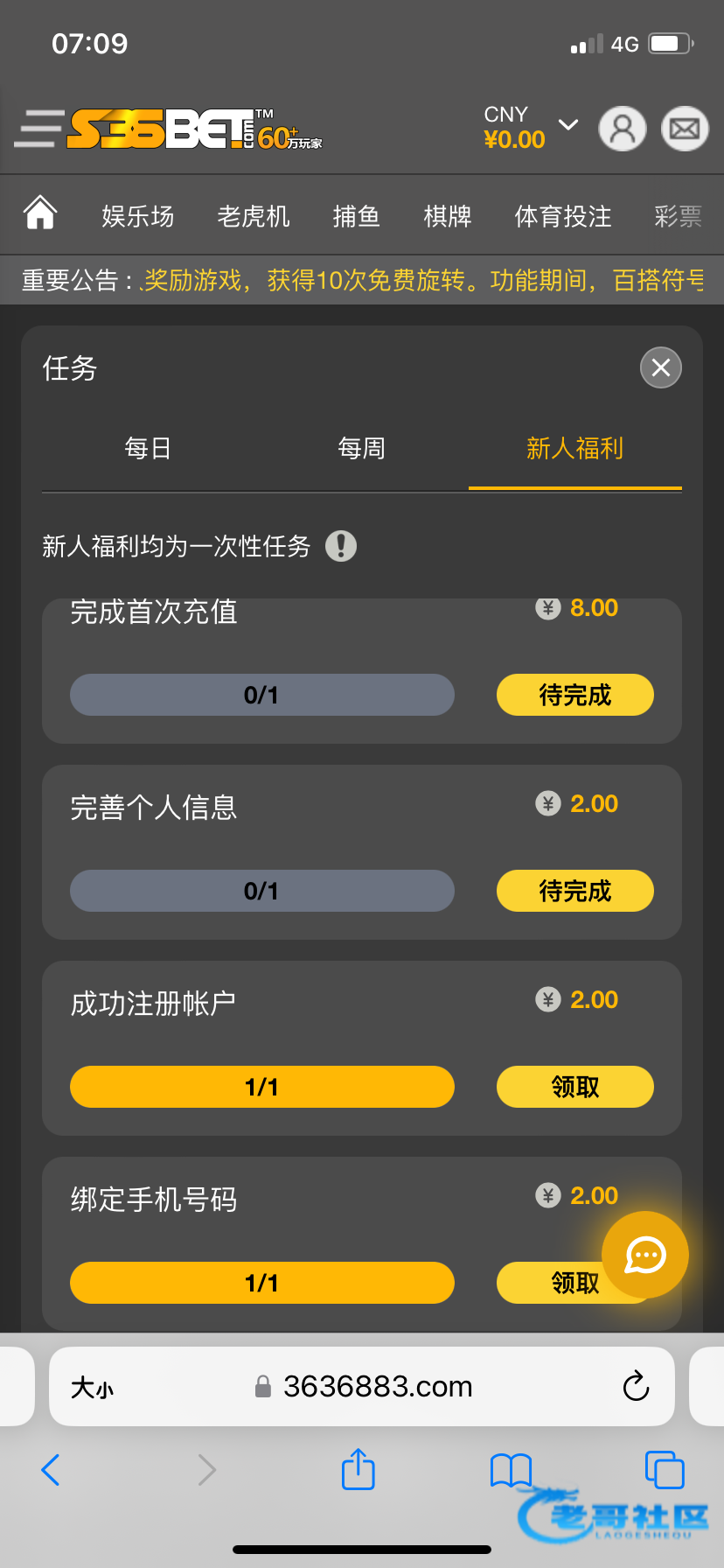Switch to the 每周 tasks tab
724x1568 pixels.
coord(361,449)
